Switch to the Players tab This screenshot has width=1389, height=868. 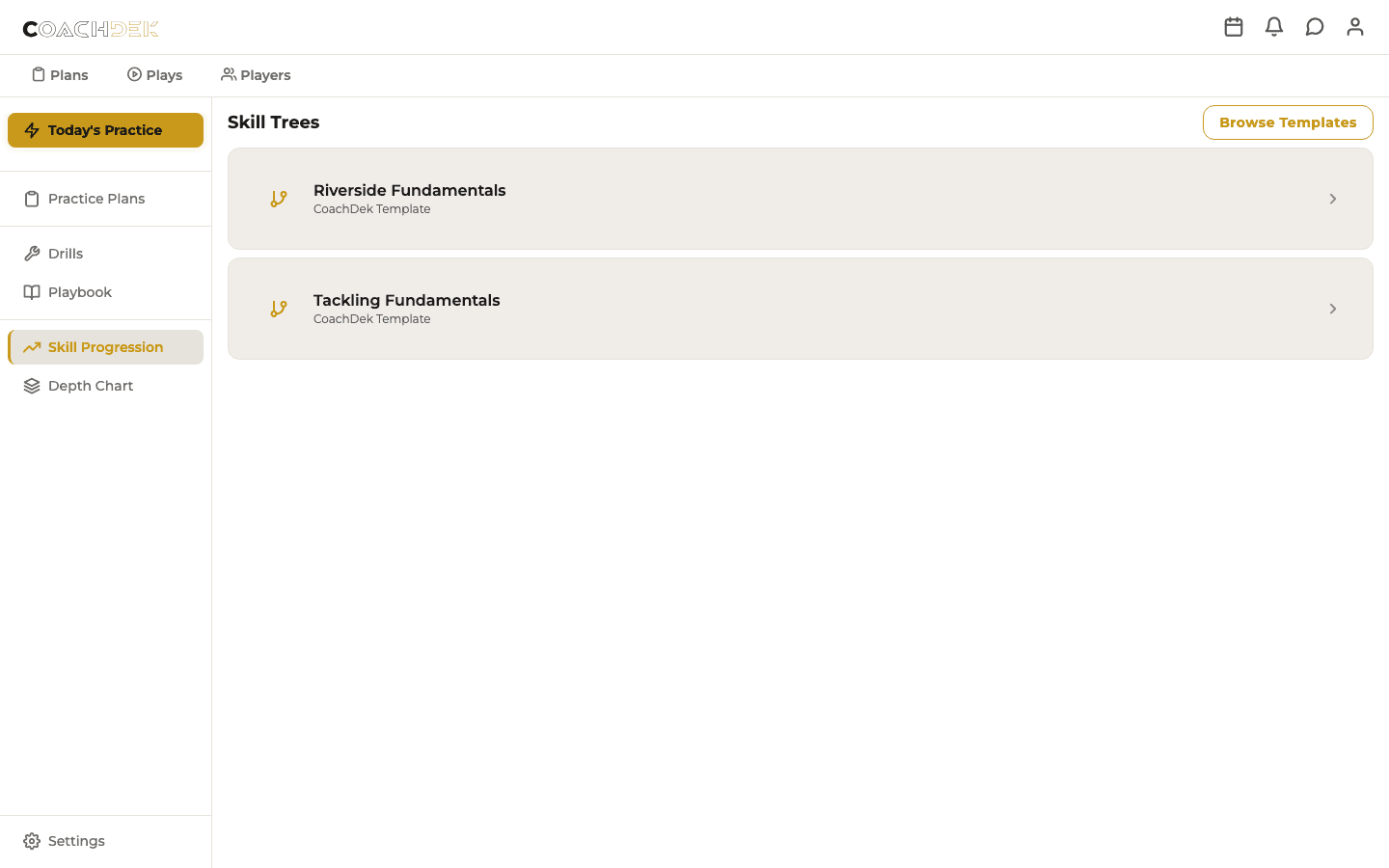click(256, 74)
